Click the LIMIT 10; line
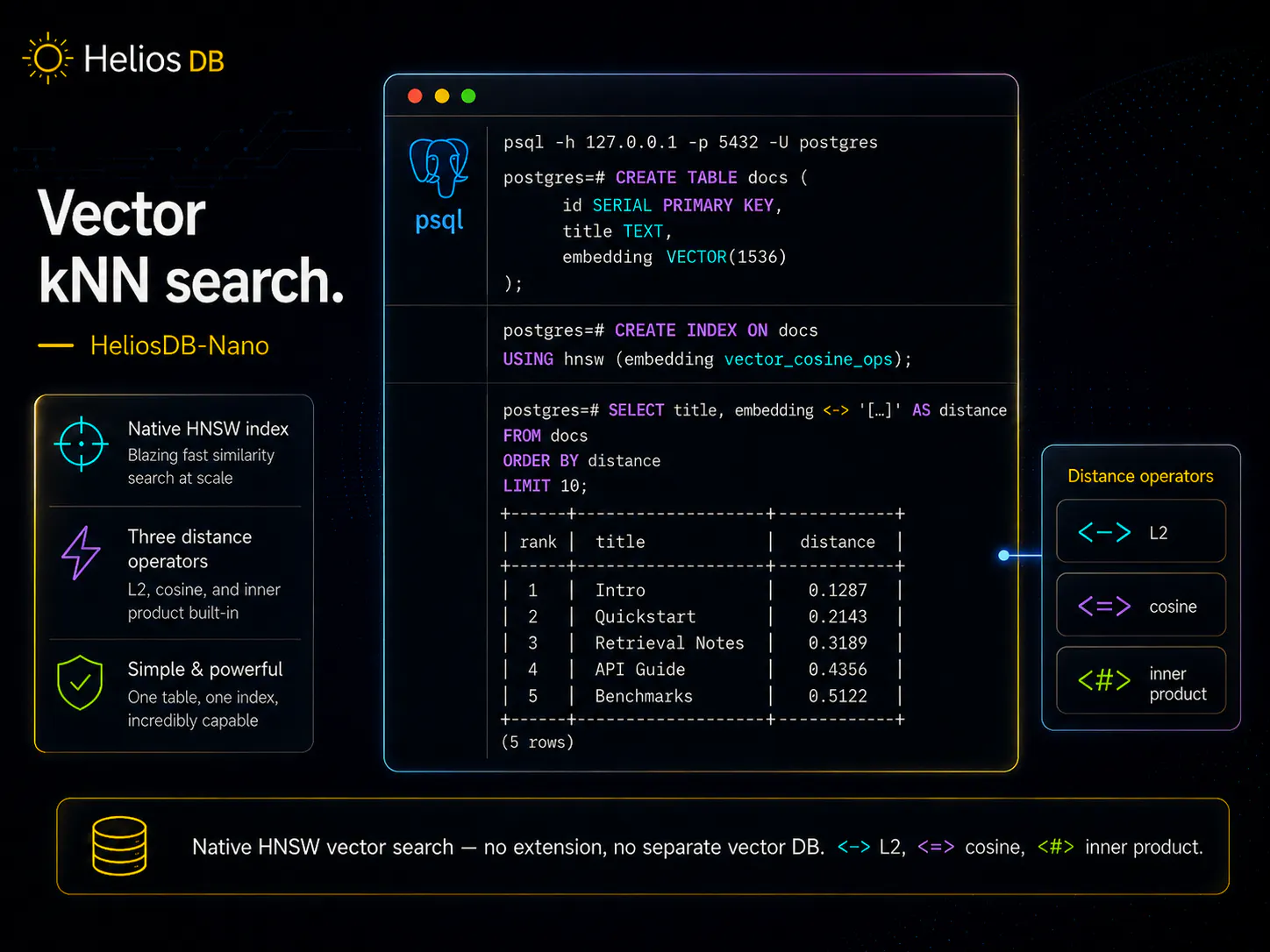This screenshot has width=1270, height=952. 546,486
